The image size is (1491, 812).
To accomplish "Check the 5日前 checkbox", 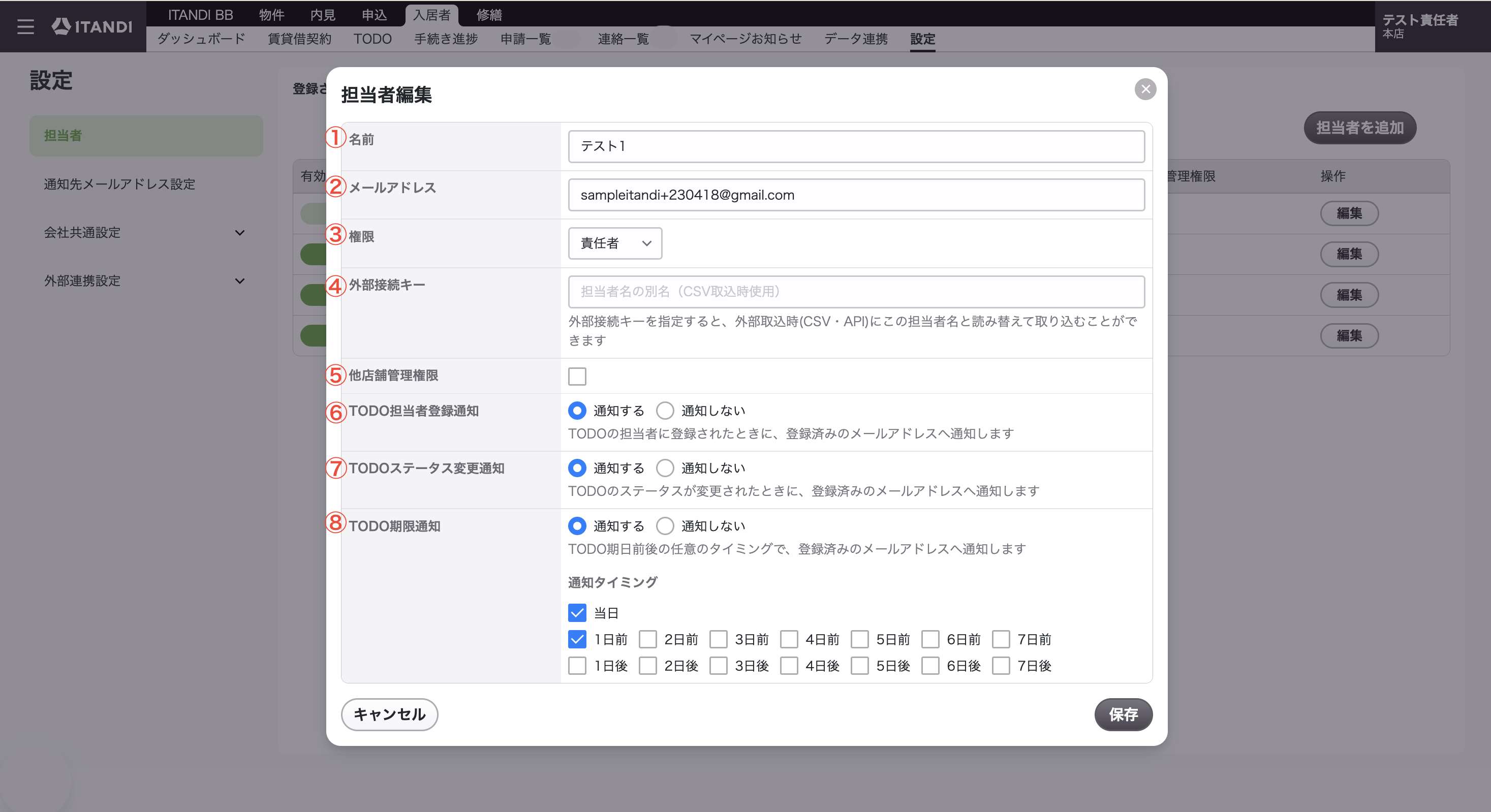I will coord(859,640).
